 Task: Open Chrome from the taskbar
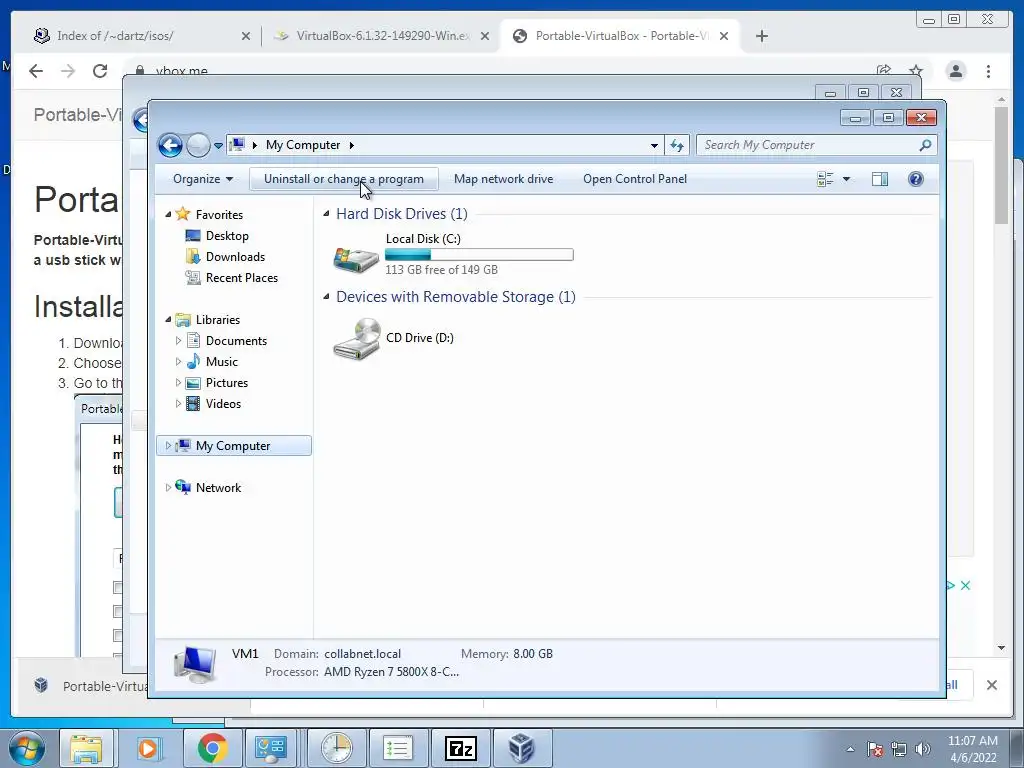click(212, 748)
